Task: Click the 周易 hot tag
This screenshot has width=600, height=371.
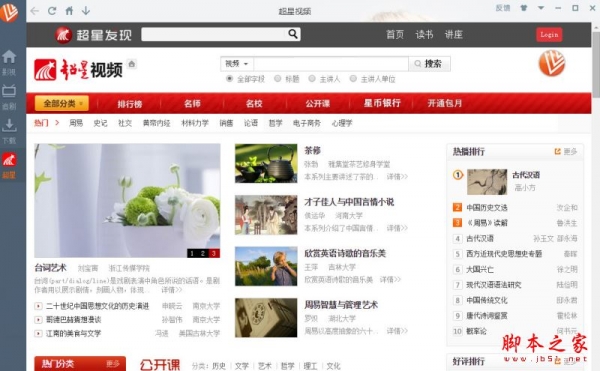Action: click(76, 123)
